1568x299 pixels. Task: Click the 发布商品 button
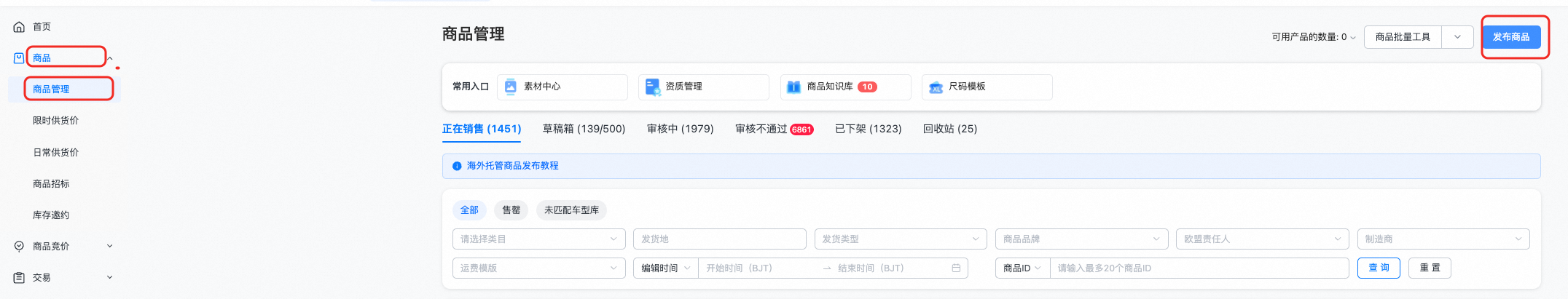(1510, 37)
